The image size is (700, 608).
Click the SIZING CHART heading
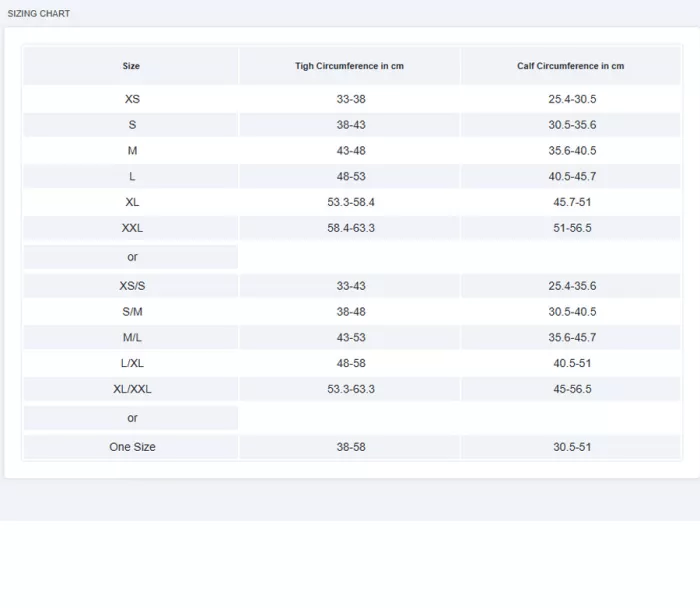39,14
